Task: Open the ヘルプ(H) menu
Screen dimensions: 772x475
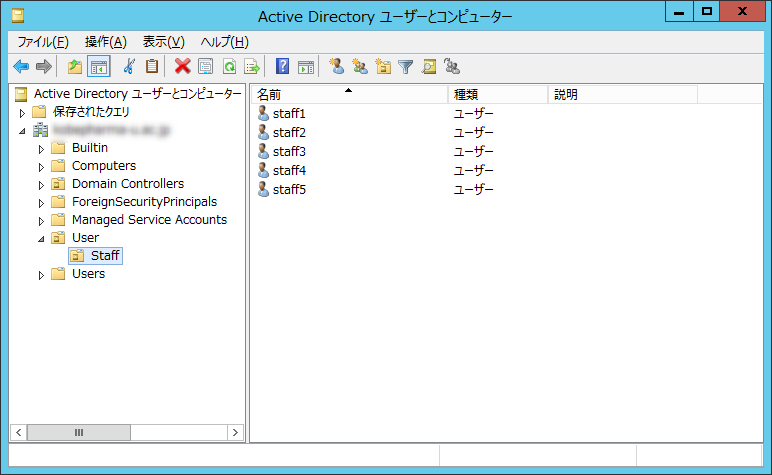Action: tap(225, 42)
